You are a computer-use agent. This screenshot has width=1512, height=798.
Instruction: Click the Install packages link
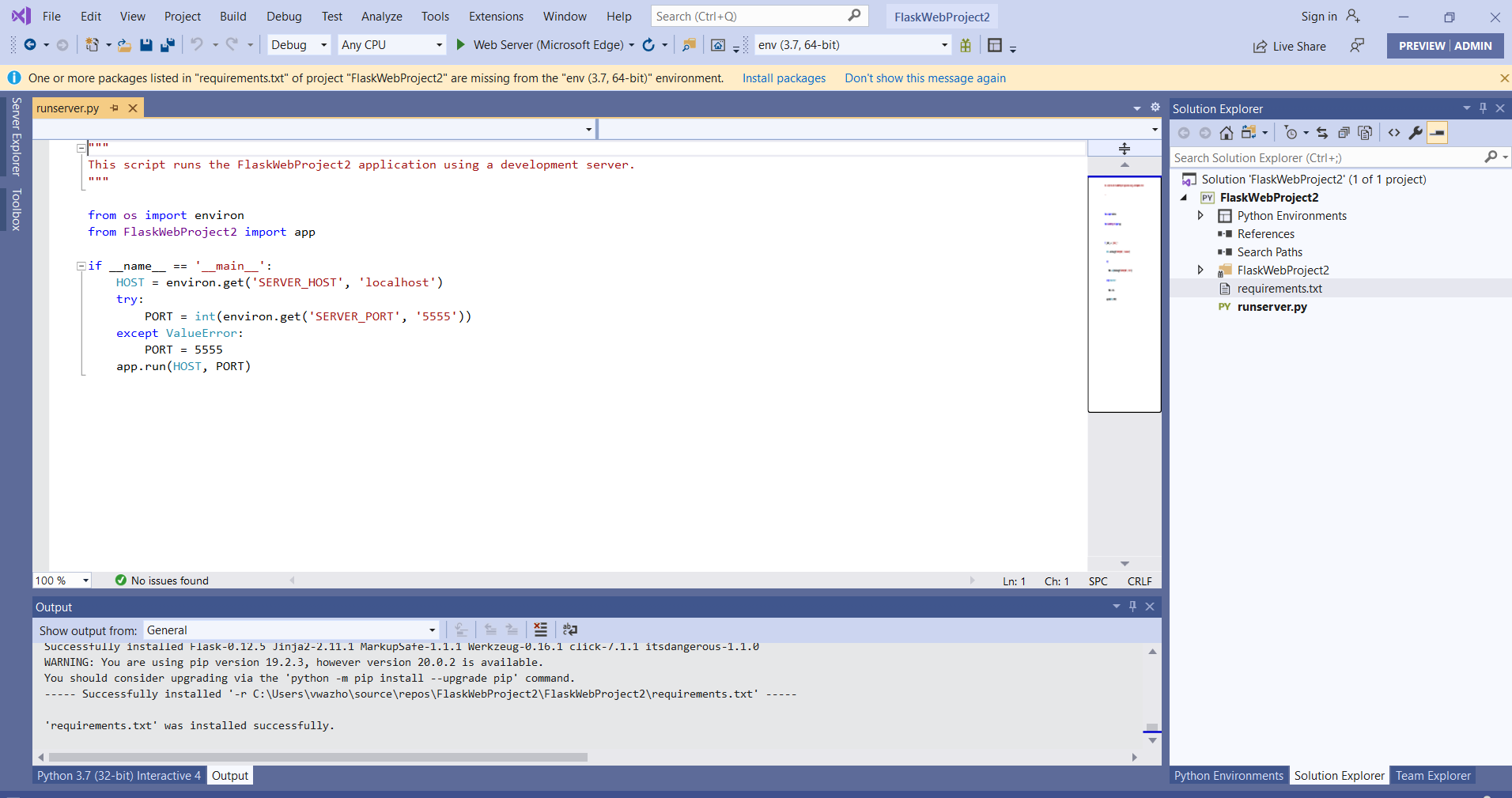(x=784, y=78)
